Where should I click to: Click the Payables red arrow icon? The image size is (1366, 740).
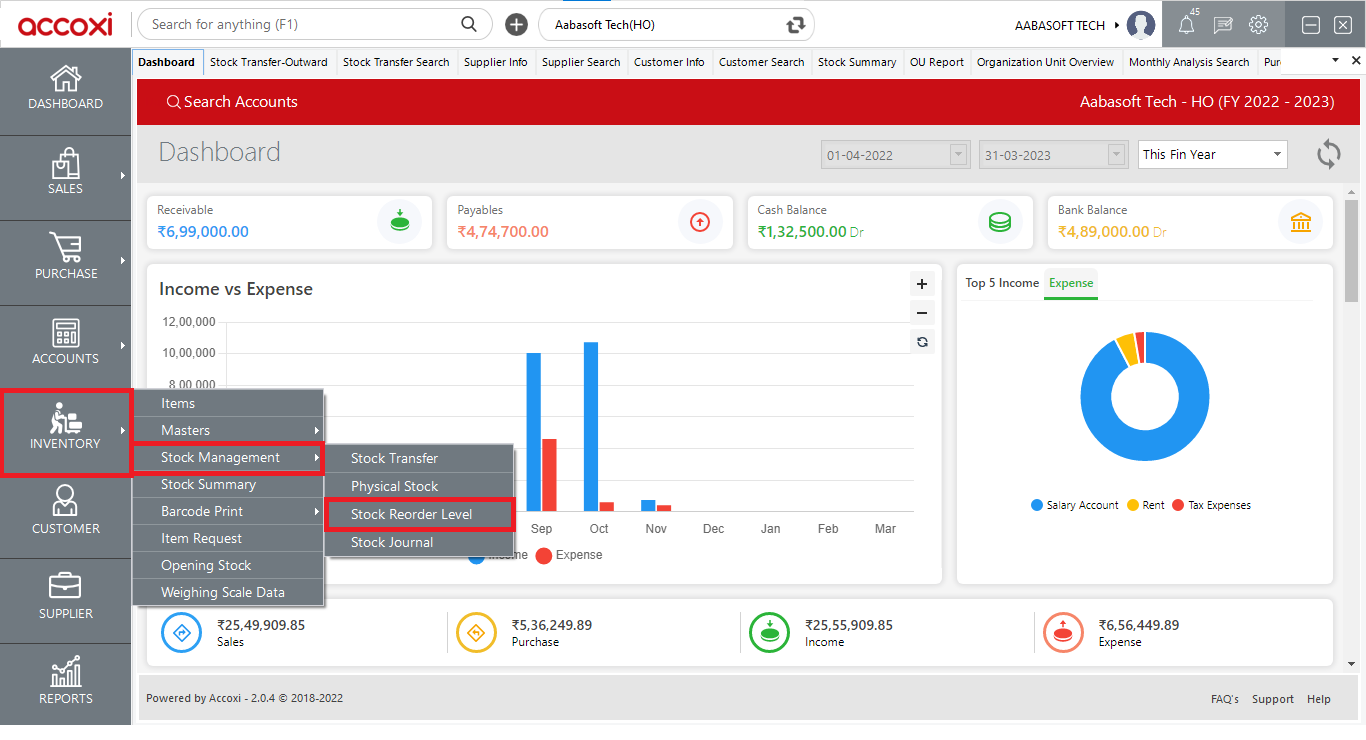point(700,222)
